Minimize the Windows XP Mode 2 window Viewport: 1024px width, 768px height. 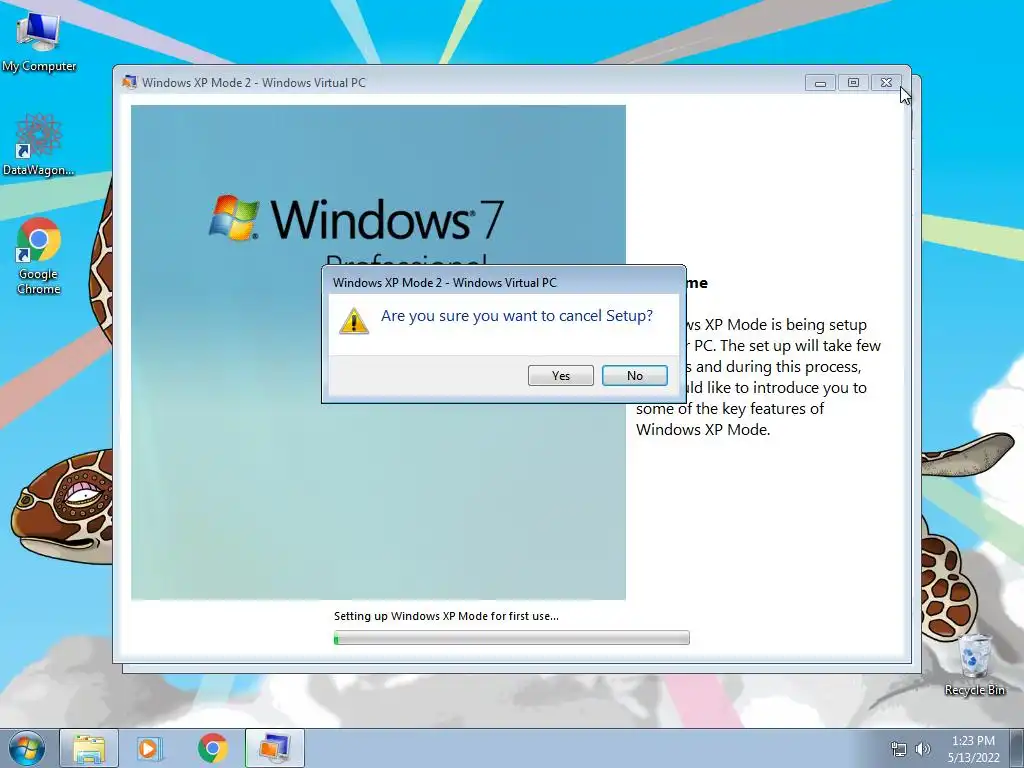(x=820, y=83)
